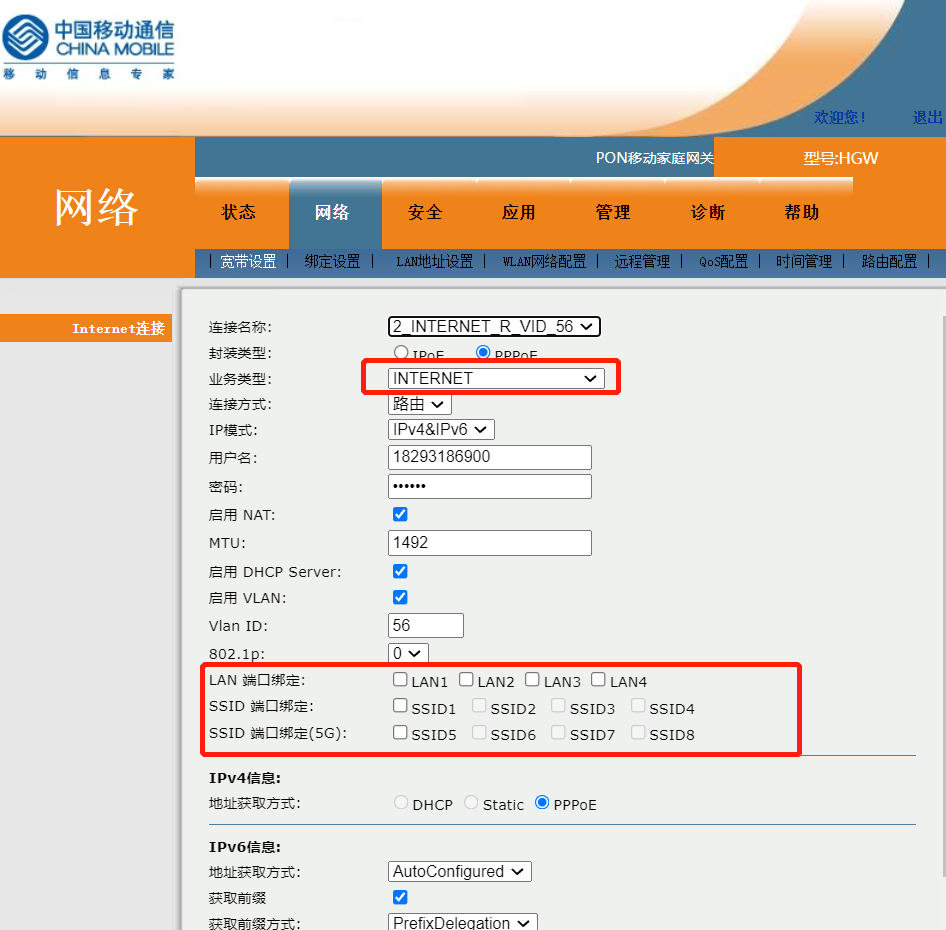The image size is (946, 930).
Task: Open the 诊断 tab
Action: (x=708, y=212)
